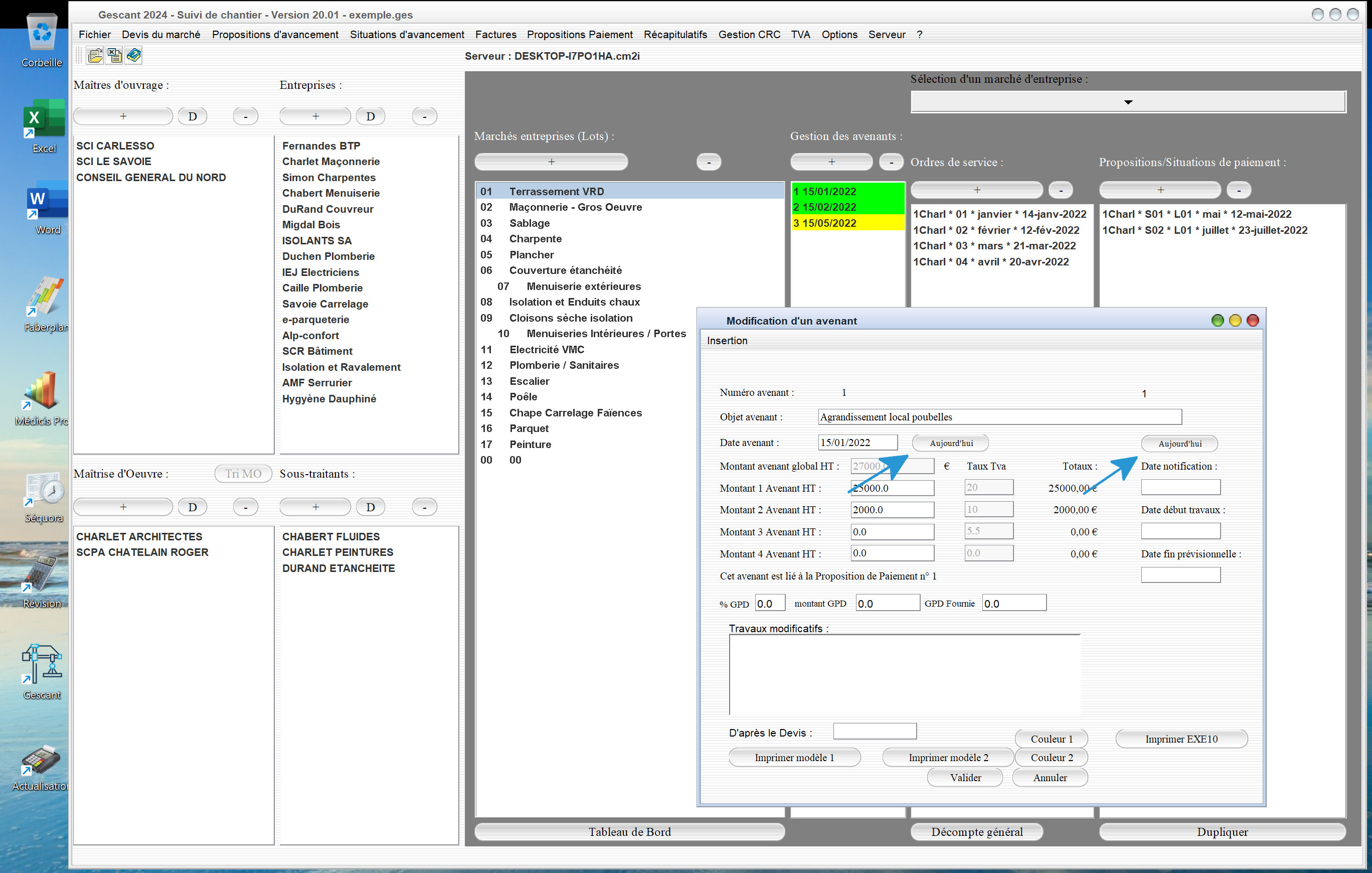This screenshot has height=873, width=1372.
Task: Click the open folder toolbar icon
Action: (95, 55)
